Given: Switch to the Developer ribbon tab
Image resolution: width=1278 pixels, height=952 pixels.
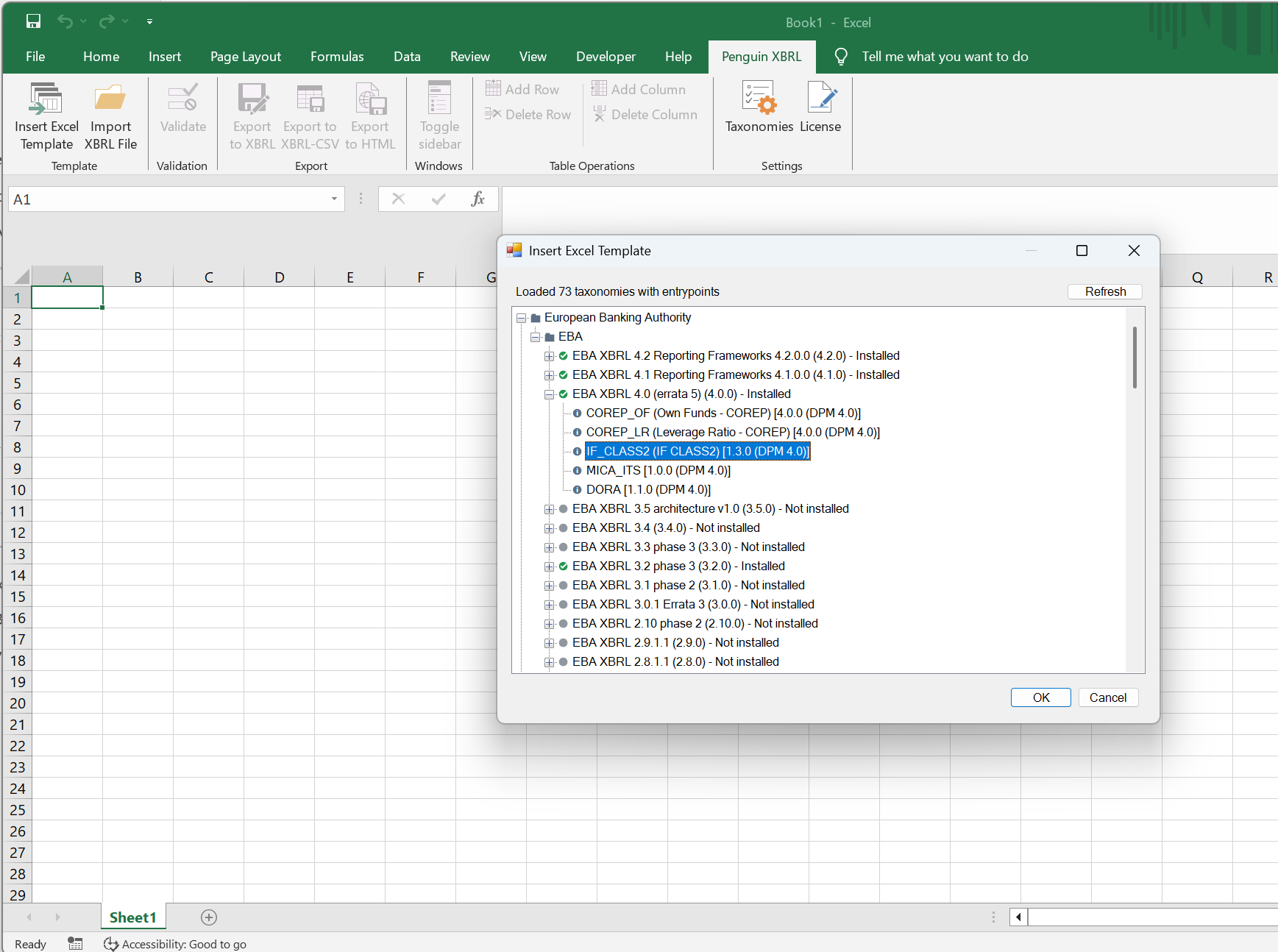Looking at the screenshot, I should point(606,57).
